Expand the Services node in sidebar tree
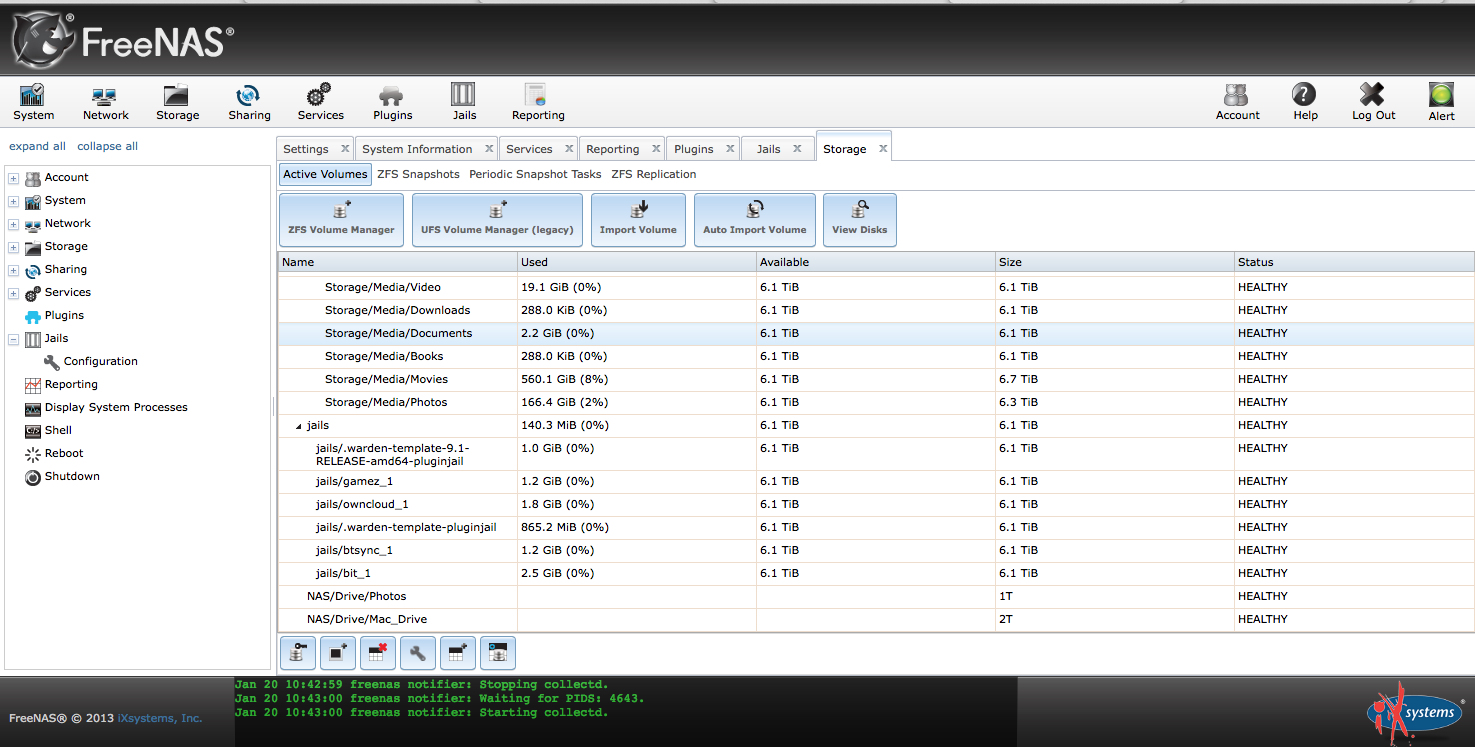Viewport: 1475px width, 747px height. click(14, 293)
